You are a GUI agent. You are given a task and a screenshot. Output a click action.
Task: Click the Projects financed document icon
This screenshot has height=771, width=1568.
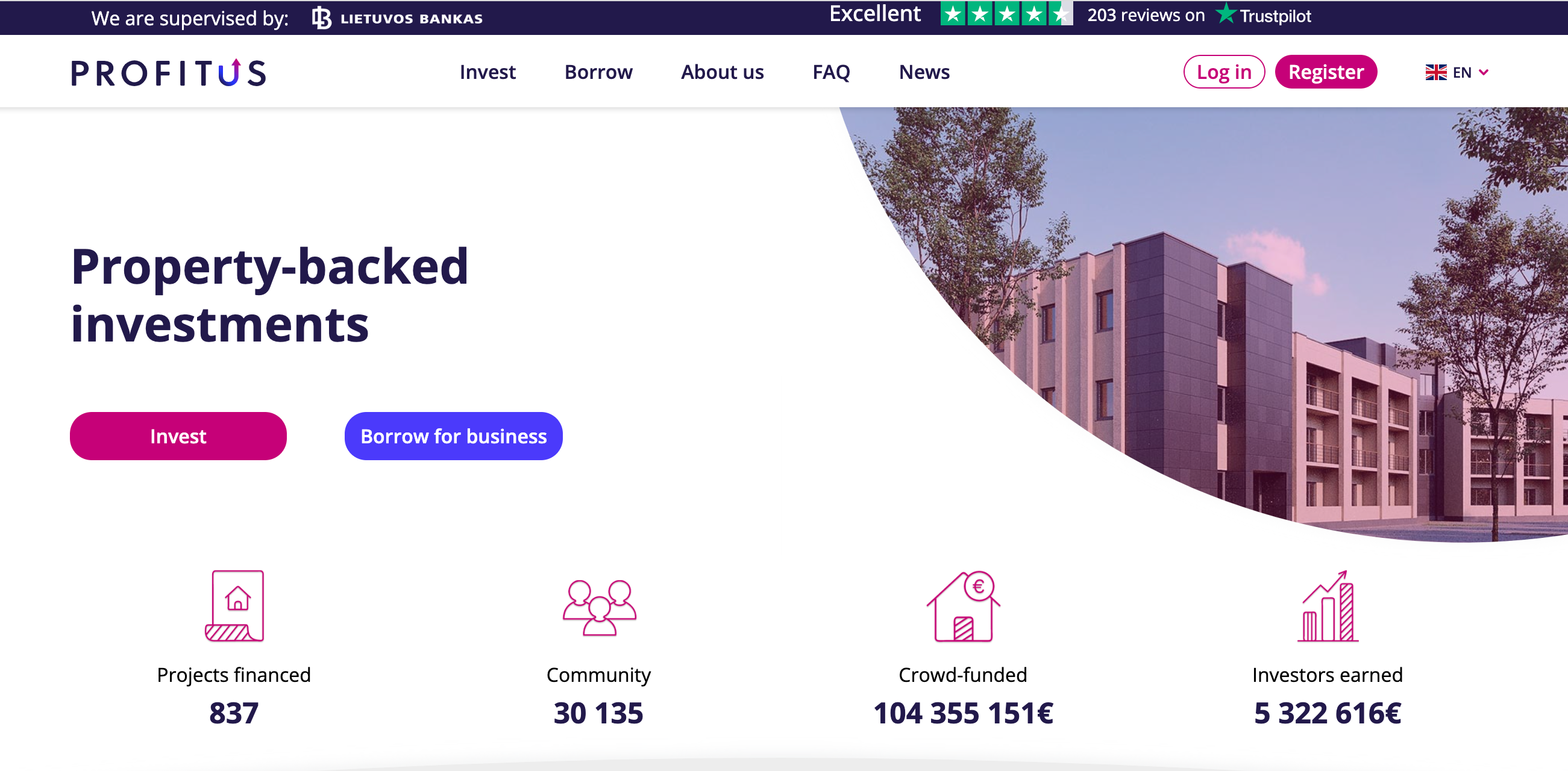coord(234,605)
